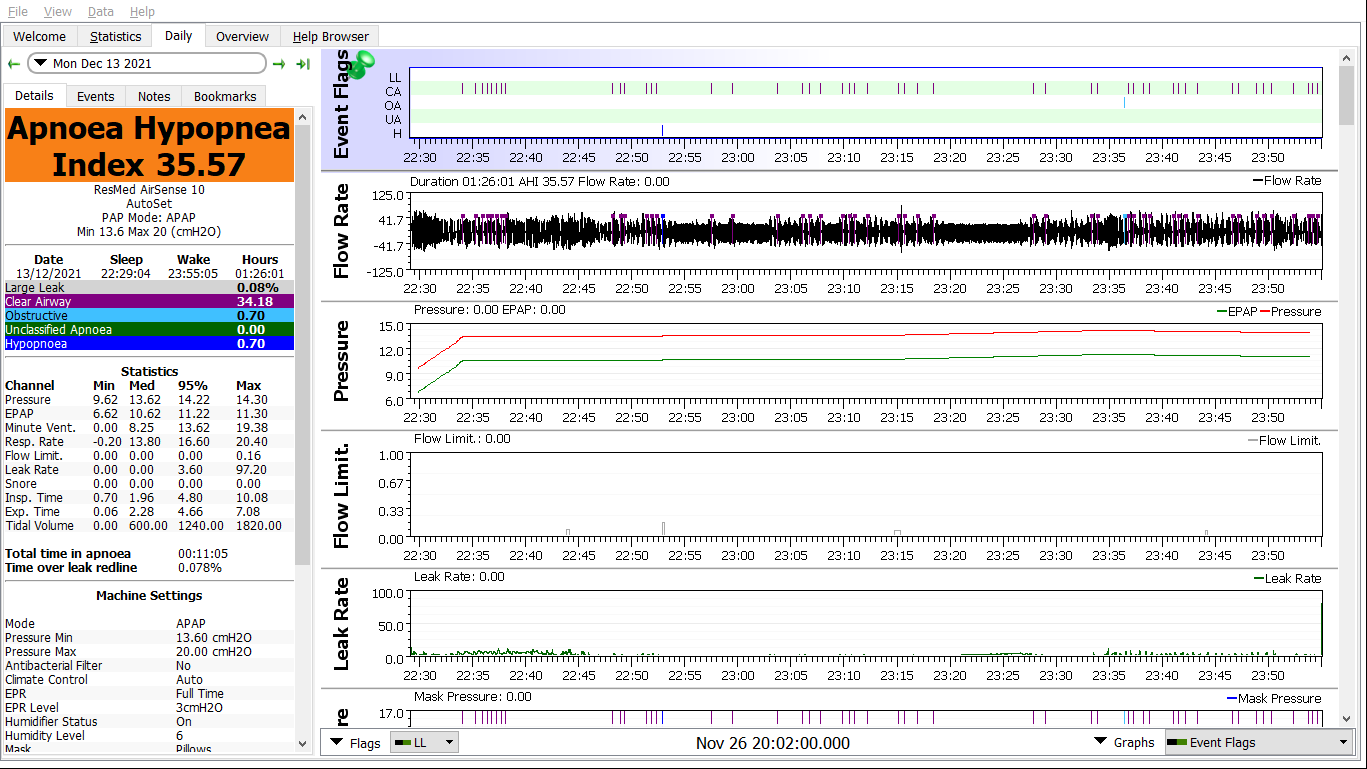This screenshot has width=1367, height=769.
Task: Click the green Unclassified Apnoea index row
Action: click(150, 329)
